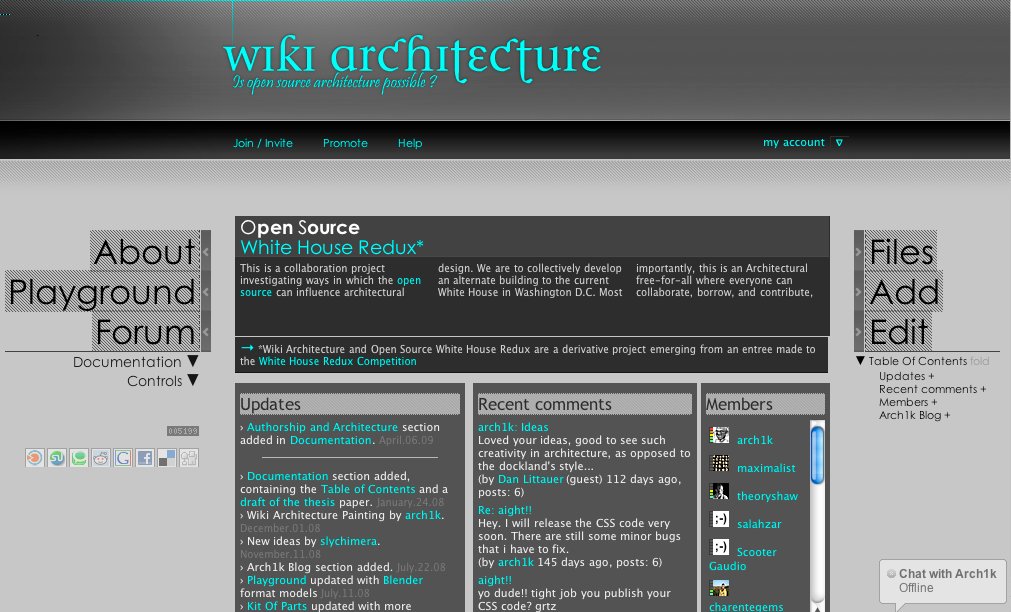1011x612 pixels.
Task: Go to the Forum section
Action: coord(146,332)
